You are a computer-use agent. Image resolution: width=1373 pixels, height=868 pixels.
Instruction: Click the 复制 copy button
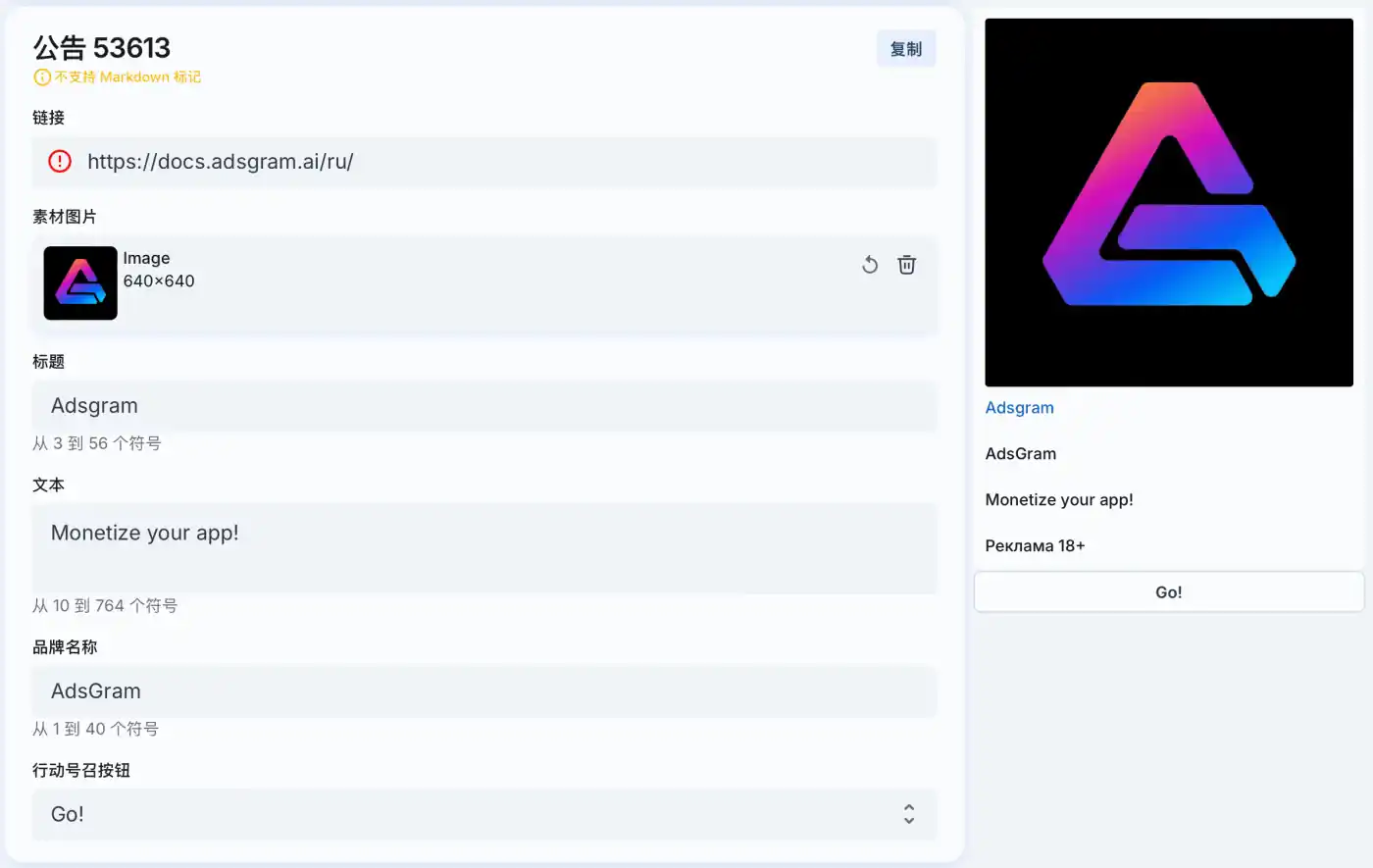[906, 49]
